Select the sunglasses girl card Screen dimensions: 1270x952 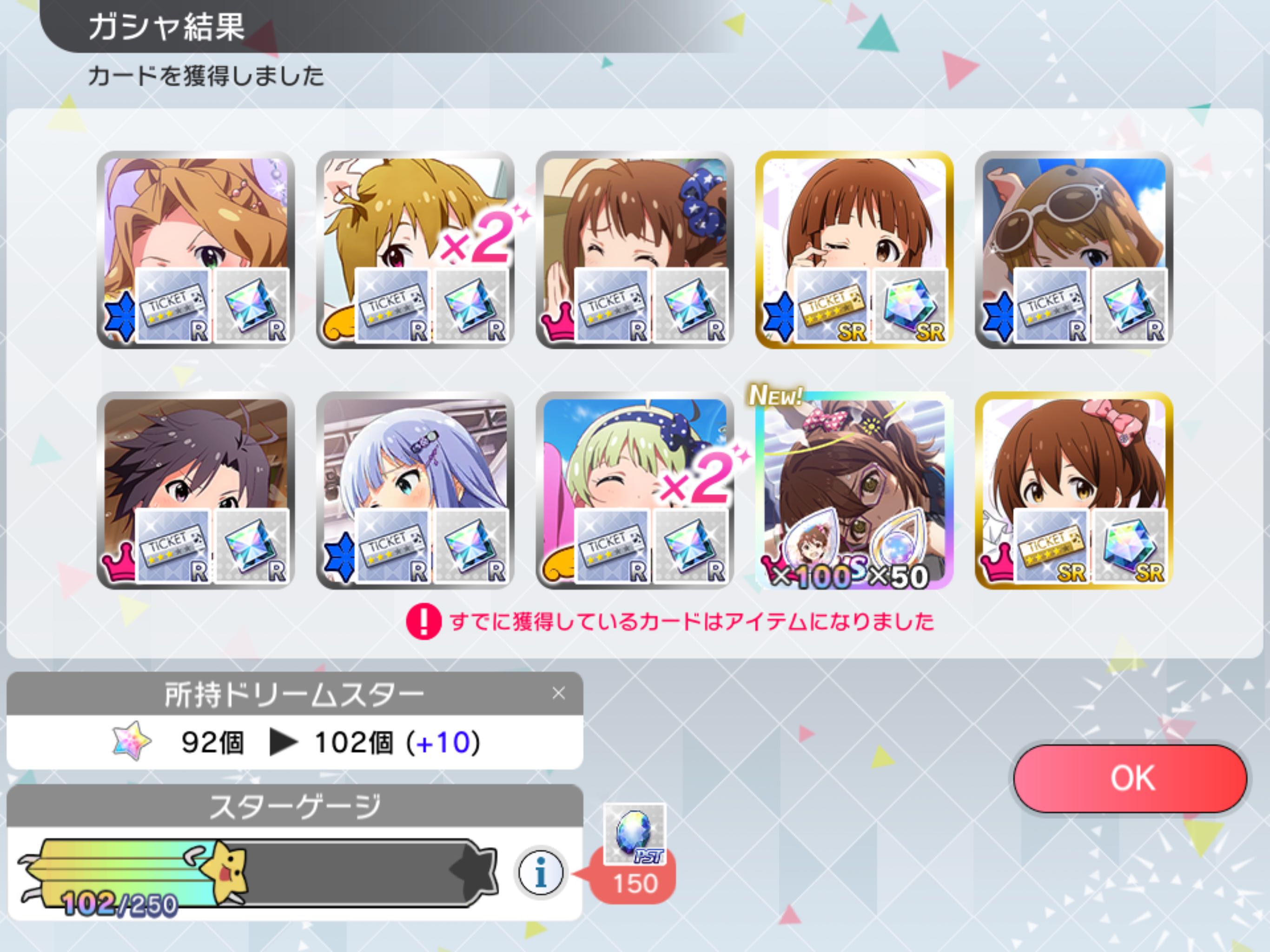point(1074,250)
